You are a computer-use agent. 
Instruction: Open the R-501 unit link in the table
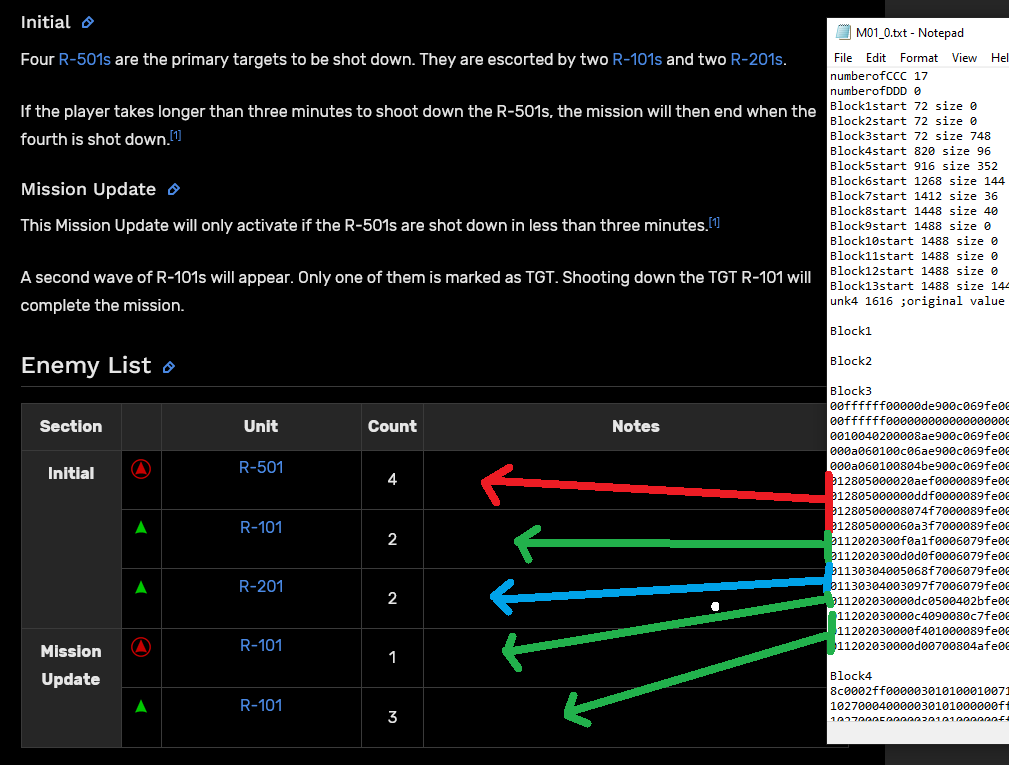(261, 467)
